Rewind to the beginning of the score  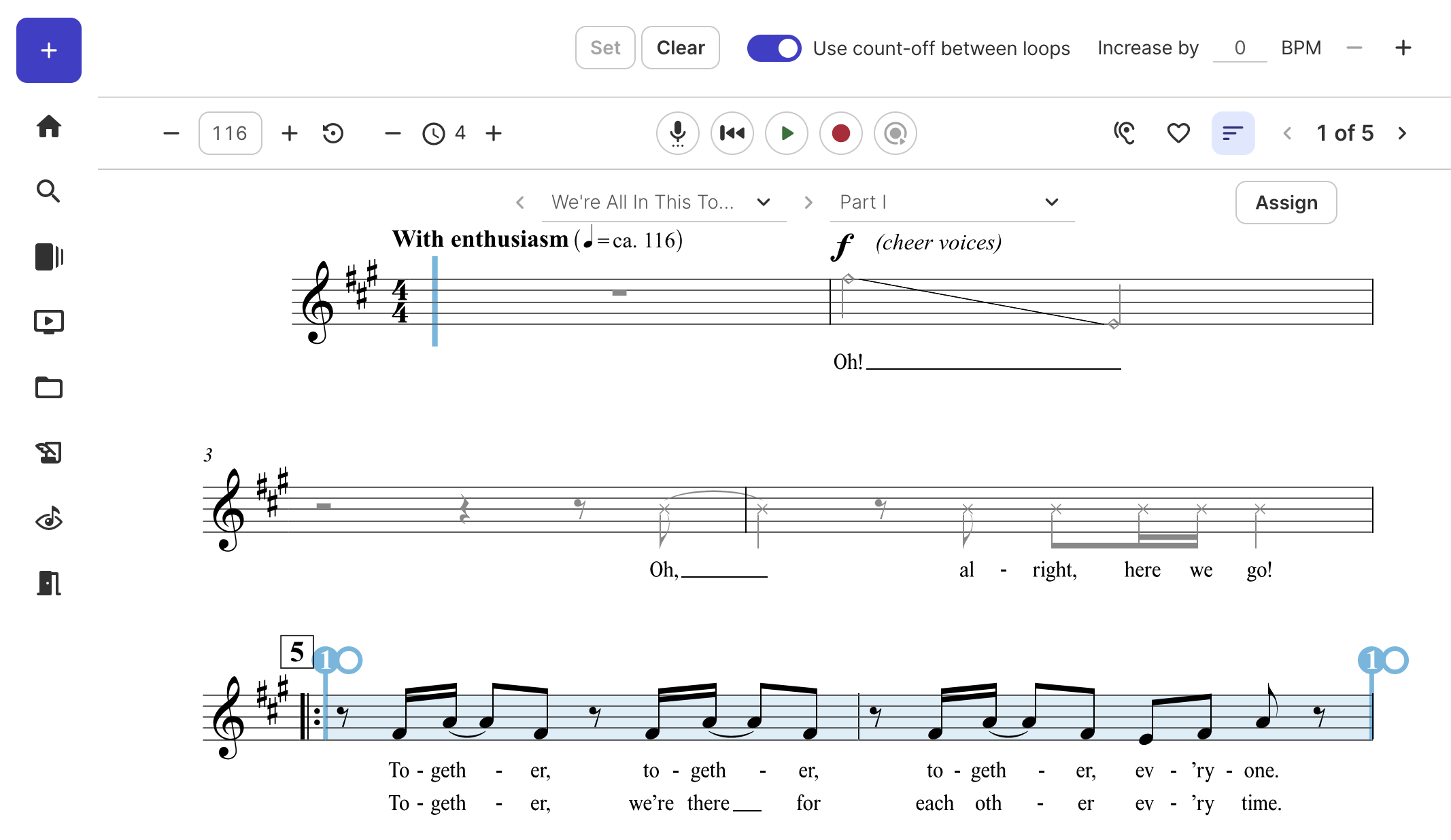point(732,133)
